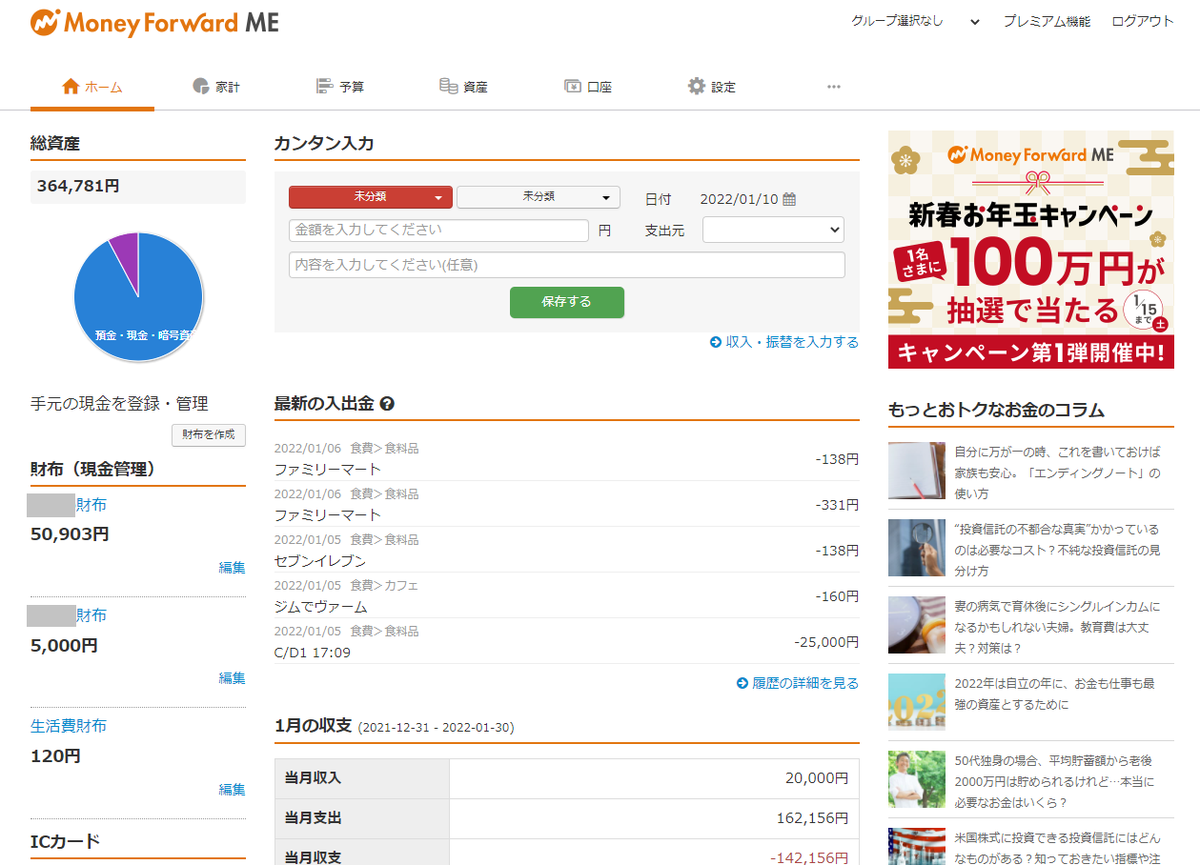Open the "..." more options icon
1200x865 pixels.
click(x=833, y=86)
